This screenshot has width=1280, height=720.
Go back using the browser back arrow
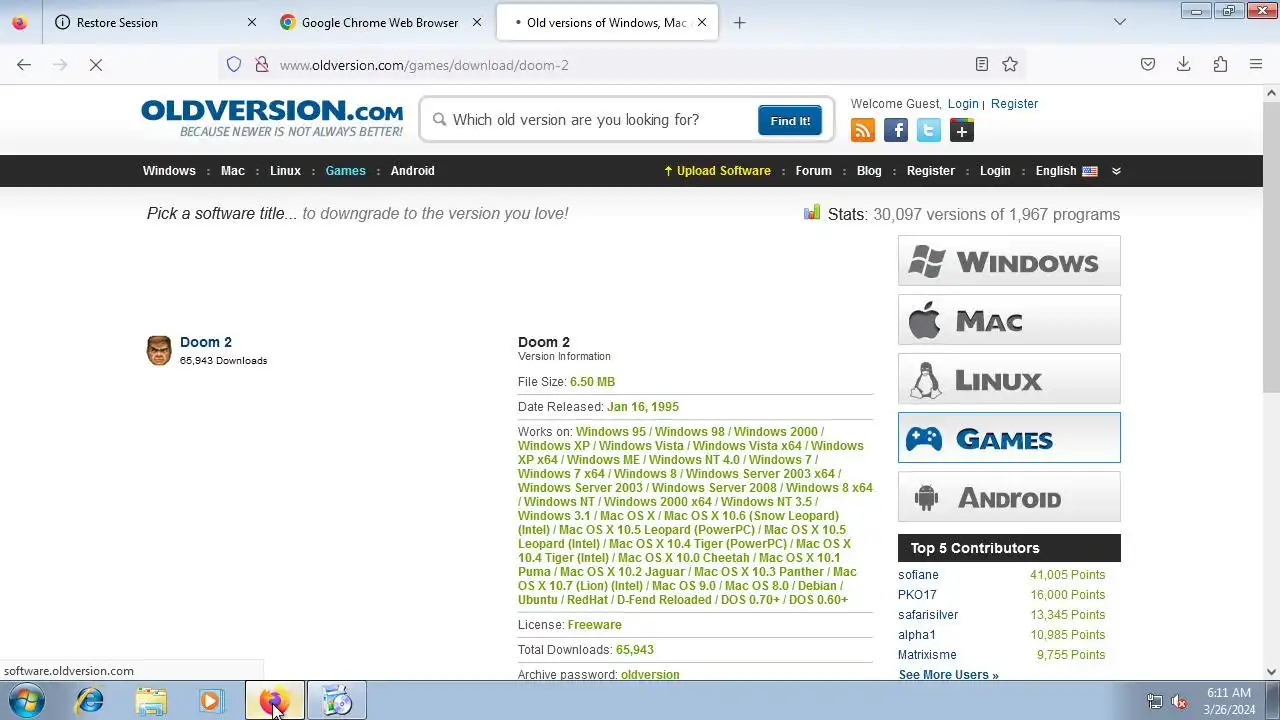[24, 65]
